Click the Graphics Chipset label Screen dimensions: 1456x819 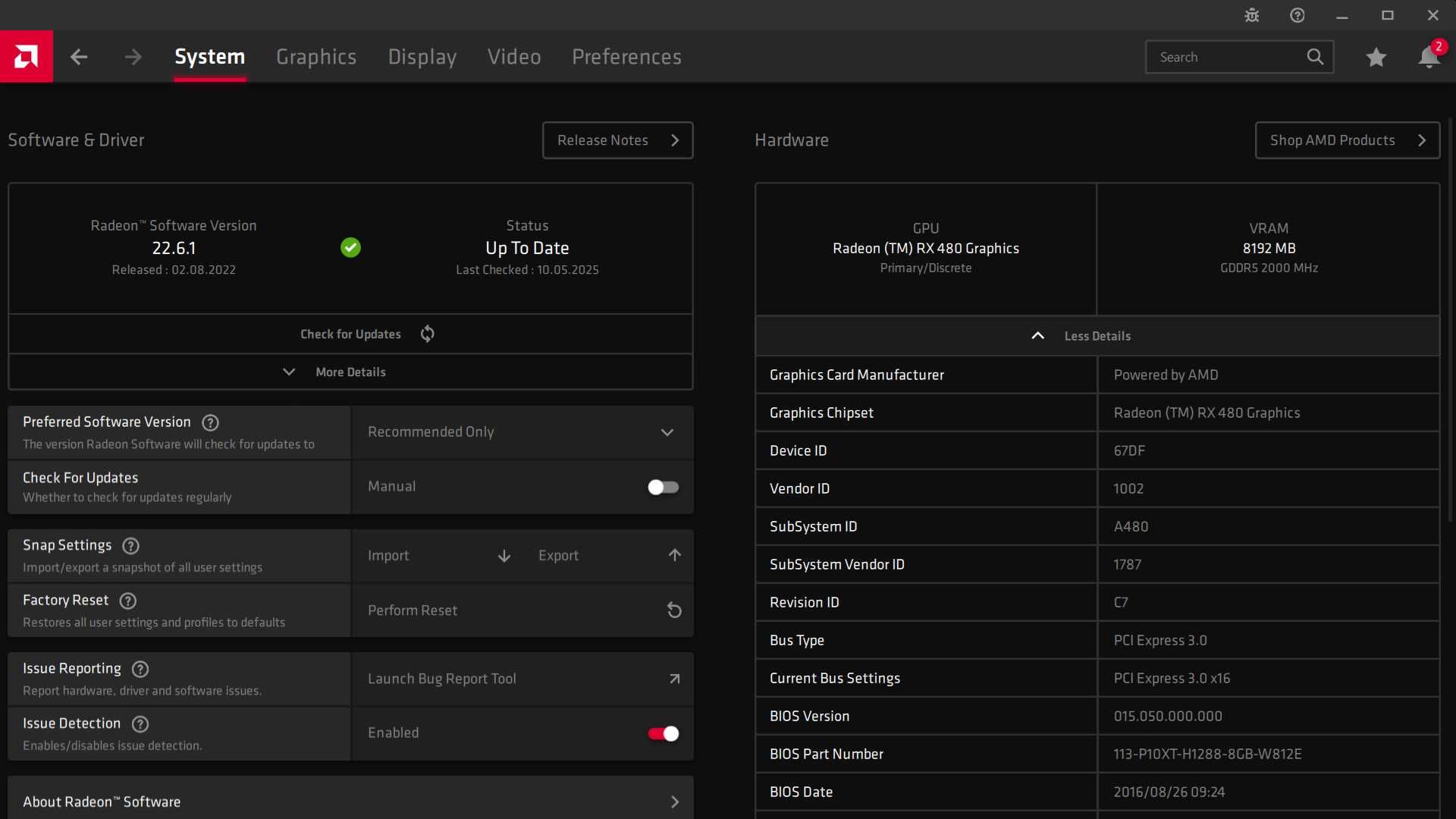(821, 413)
